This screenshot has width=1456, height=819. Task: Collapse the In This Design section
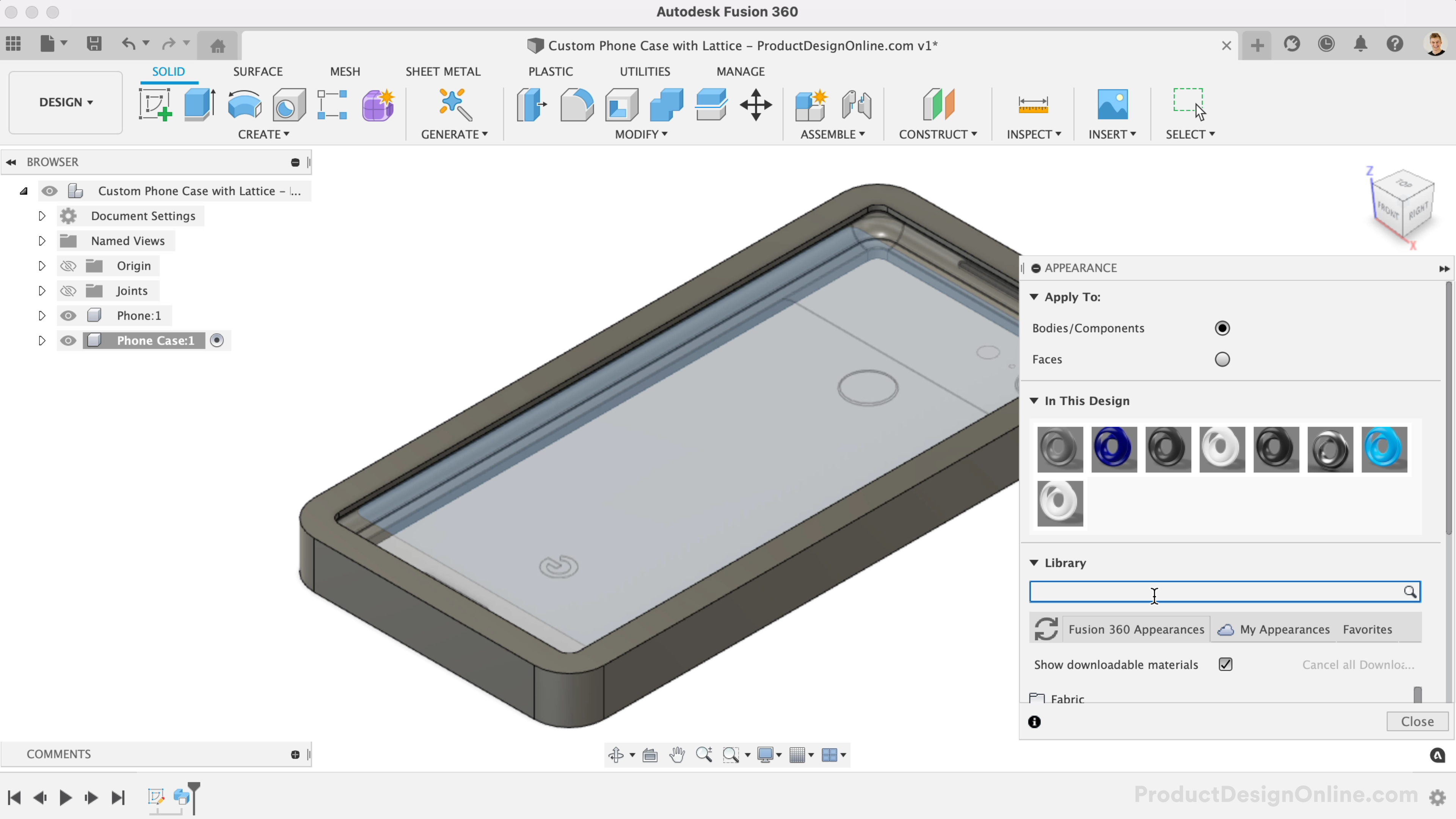pos(1034,401)
